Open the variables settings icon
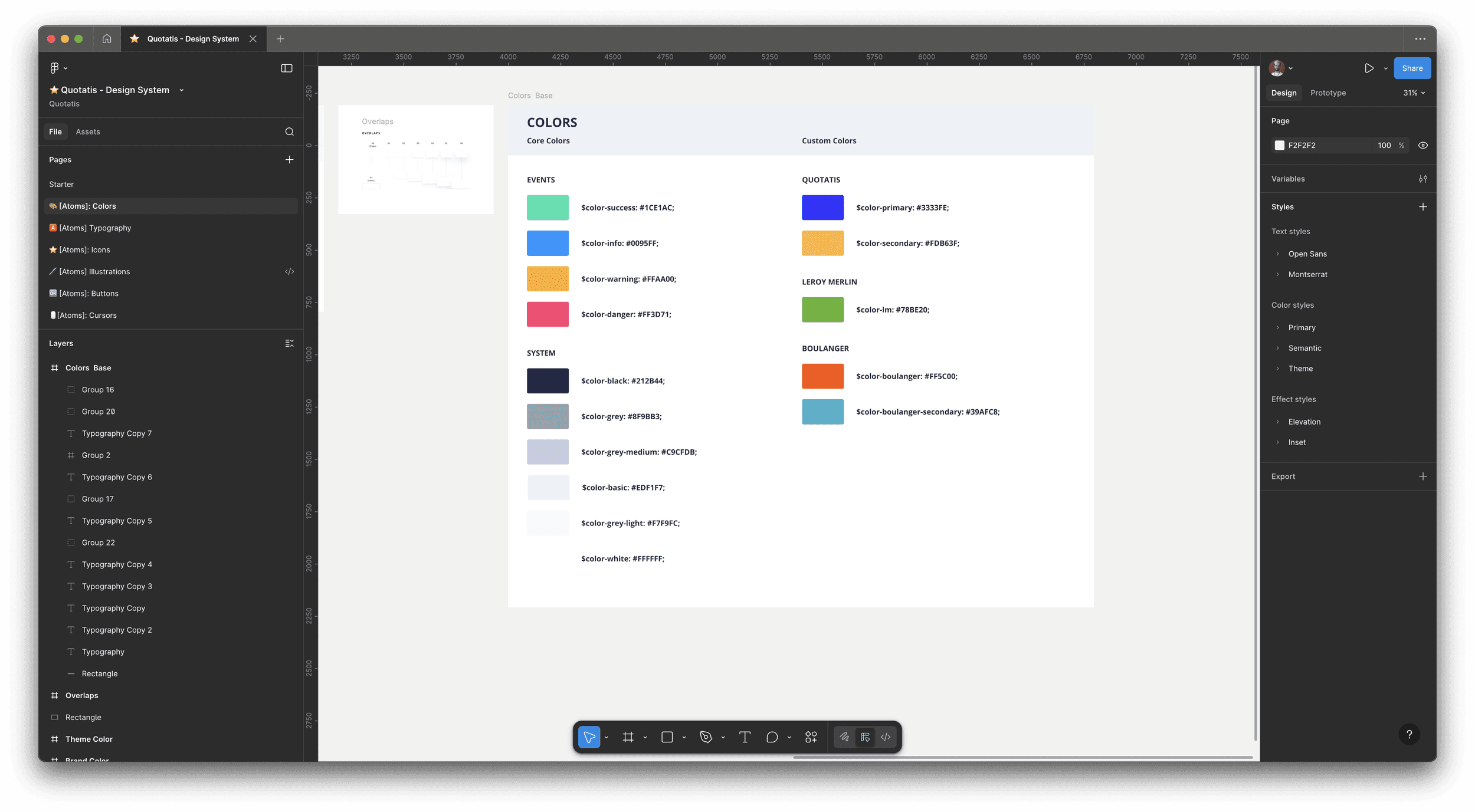 1422,179
